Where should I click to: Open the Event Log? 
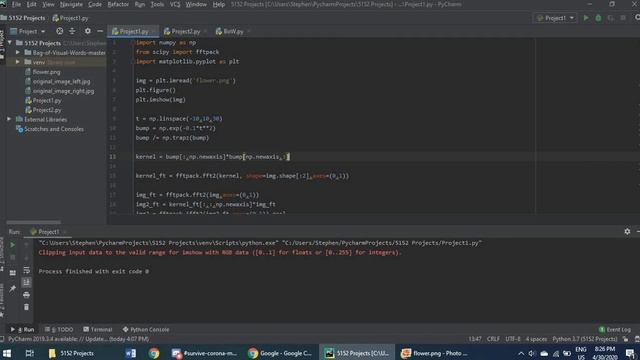coord(615,329)
